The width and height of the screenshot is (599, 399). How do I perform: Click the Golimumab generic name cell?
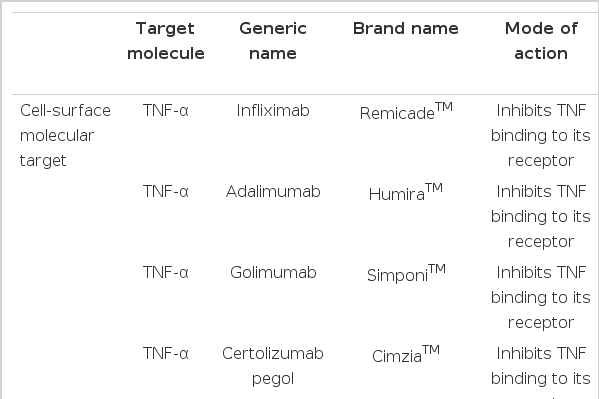tap(273, 273)
